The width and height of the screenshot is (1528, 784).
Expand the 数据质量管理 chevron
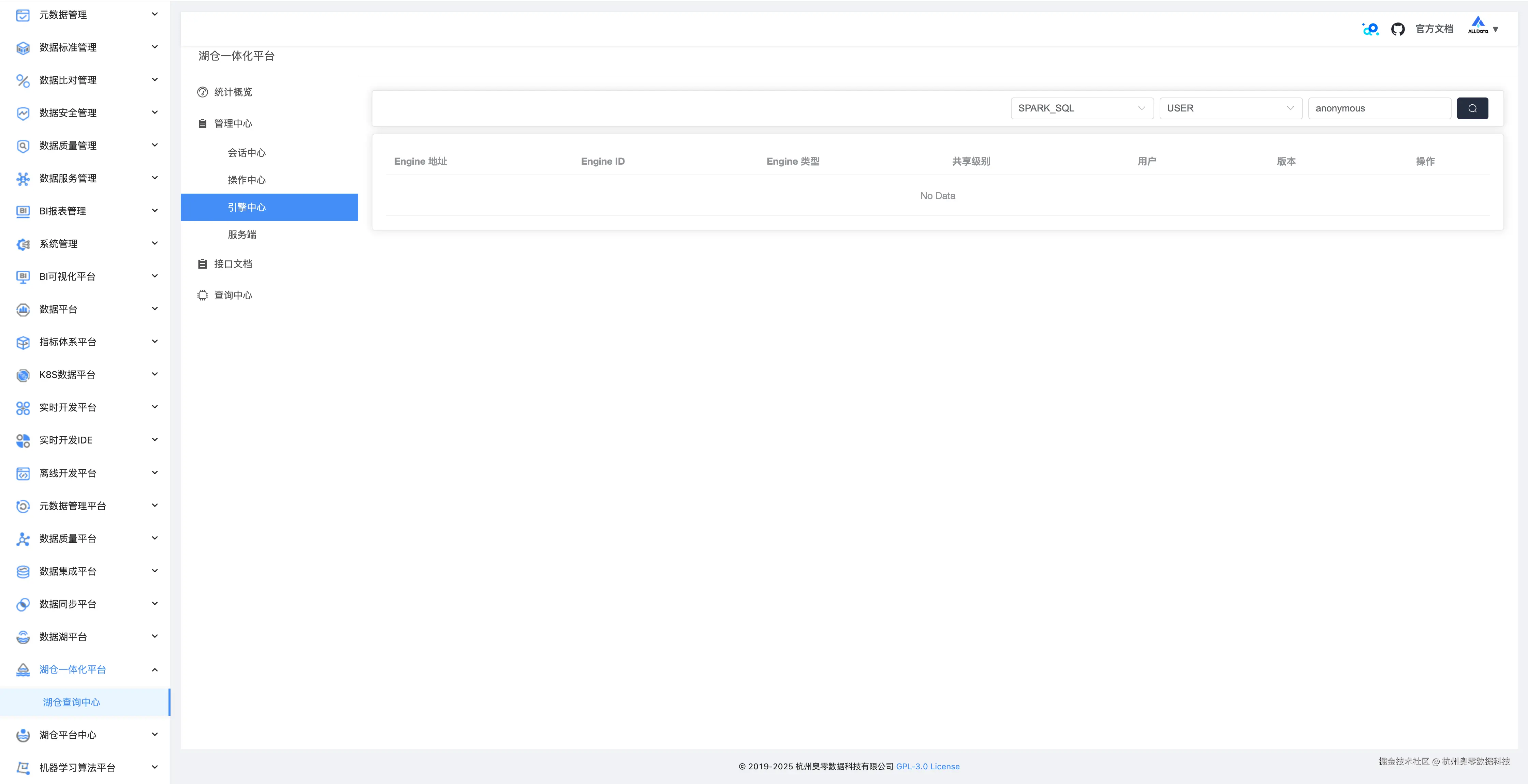pyautogui.click(x=154, y=145)
